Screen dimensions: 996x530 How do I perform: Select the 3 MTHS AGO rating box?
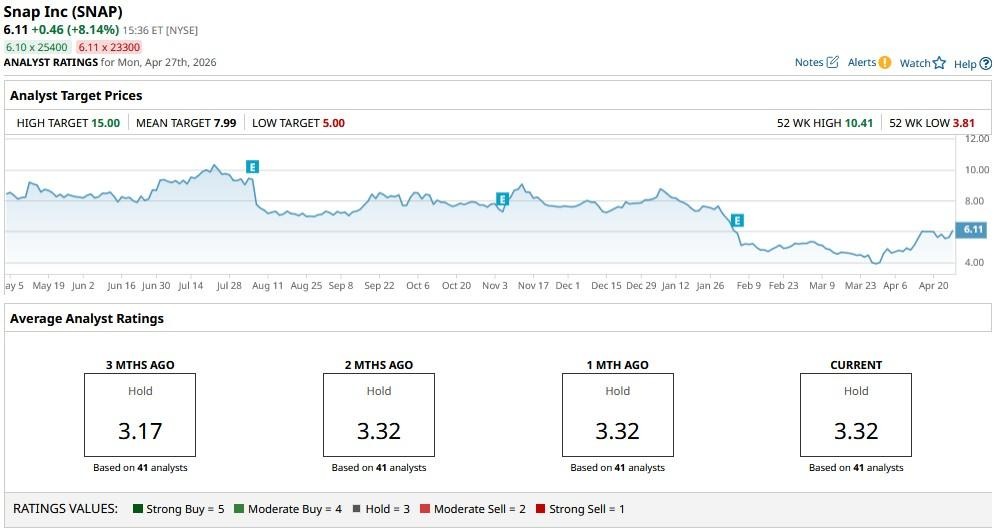(x=140, y=415)
